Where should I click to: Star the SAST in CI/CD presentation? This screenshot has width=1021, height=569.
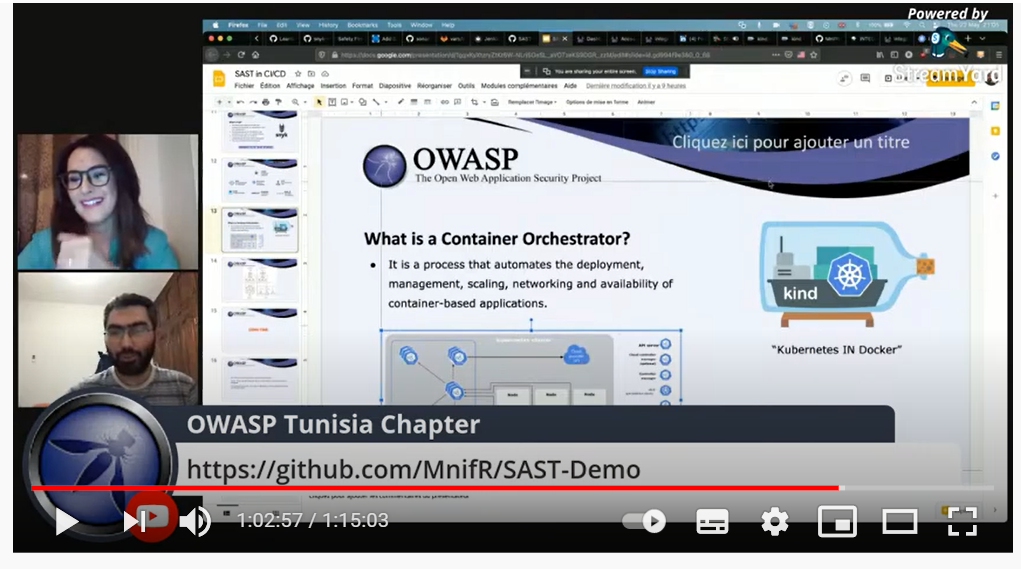tap(298, 74)
